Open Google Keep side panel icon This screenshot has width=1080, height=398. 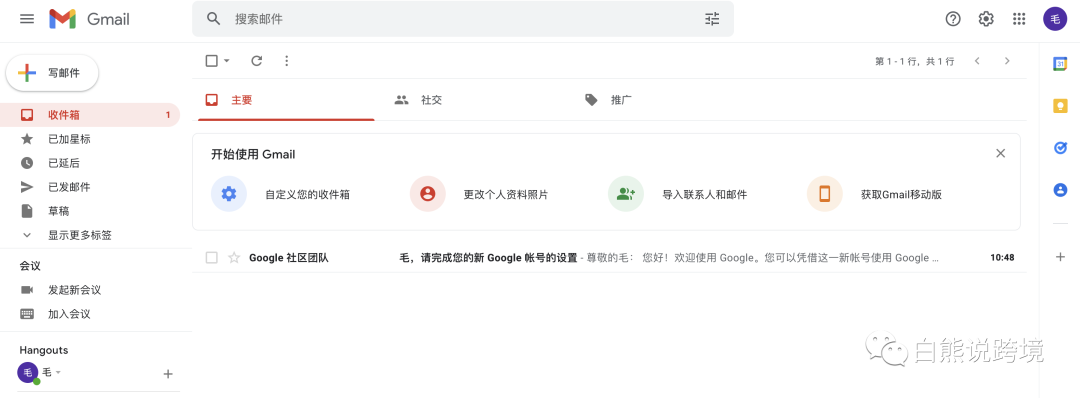(1060, 105)
